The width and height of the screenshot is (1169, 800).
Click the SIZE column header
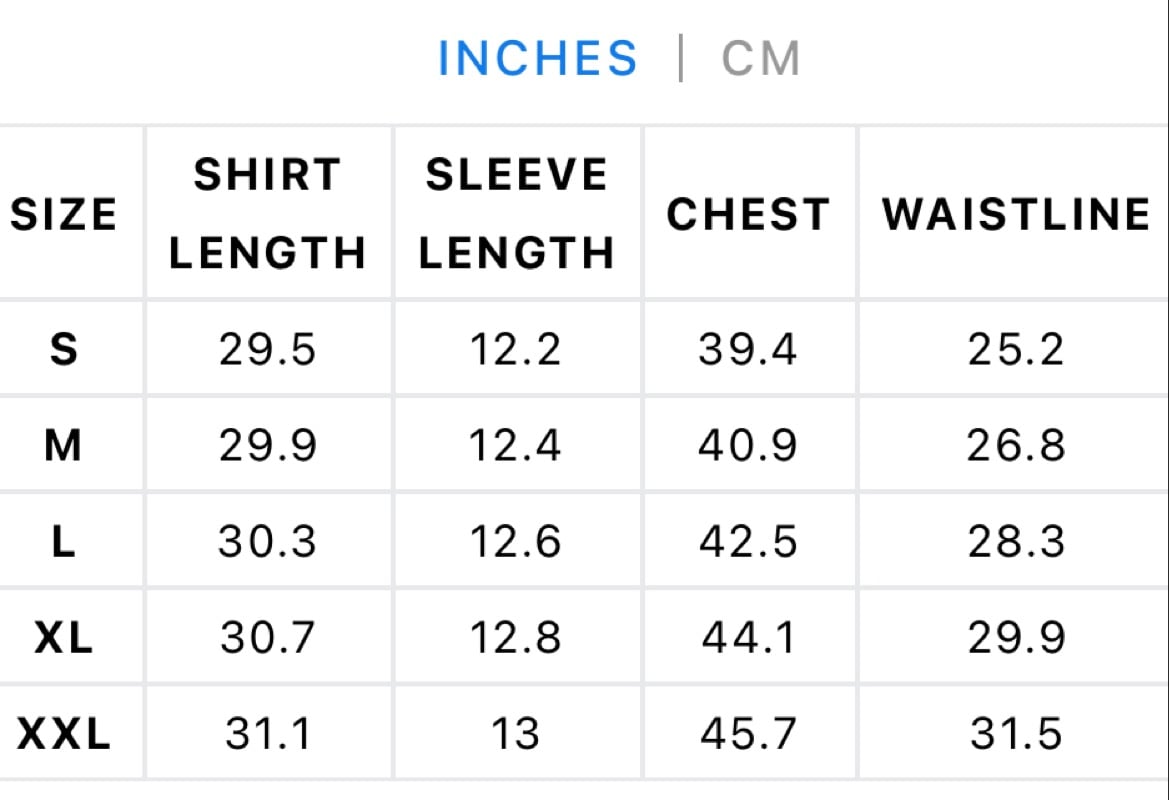point(64,215)
